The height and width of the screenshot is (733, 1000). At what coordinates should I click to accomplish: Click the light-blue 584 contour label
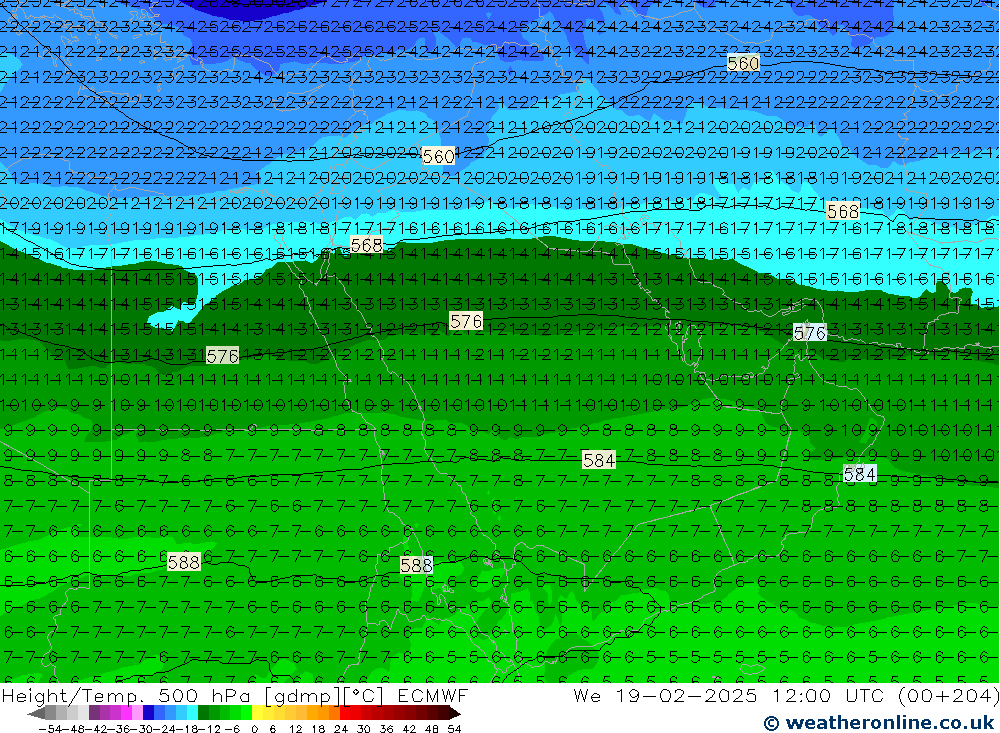[859, 474]
